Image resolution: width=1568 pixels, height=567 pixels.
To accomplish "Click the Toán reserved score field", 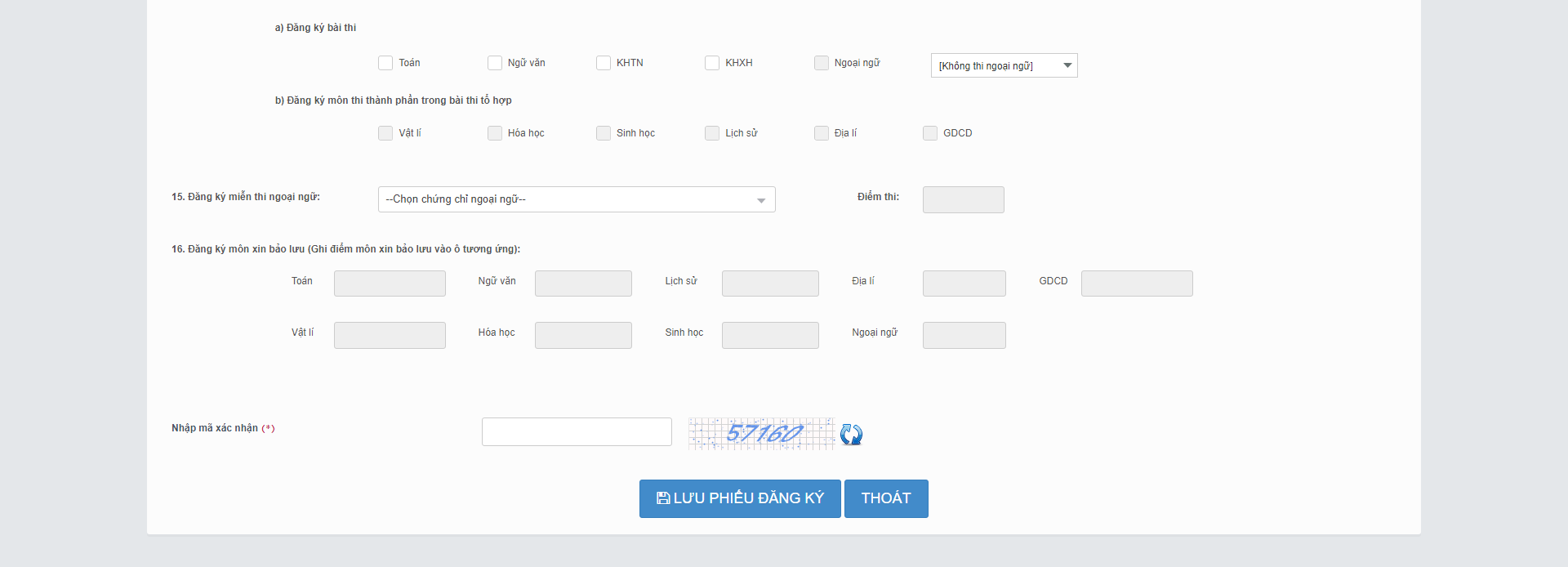I will pos(390,283).
